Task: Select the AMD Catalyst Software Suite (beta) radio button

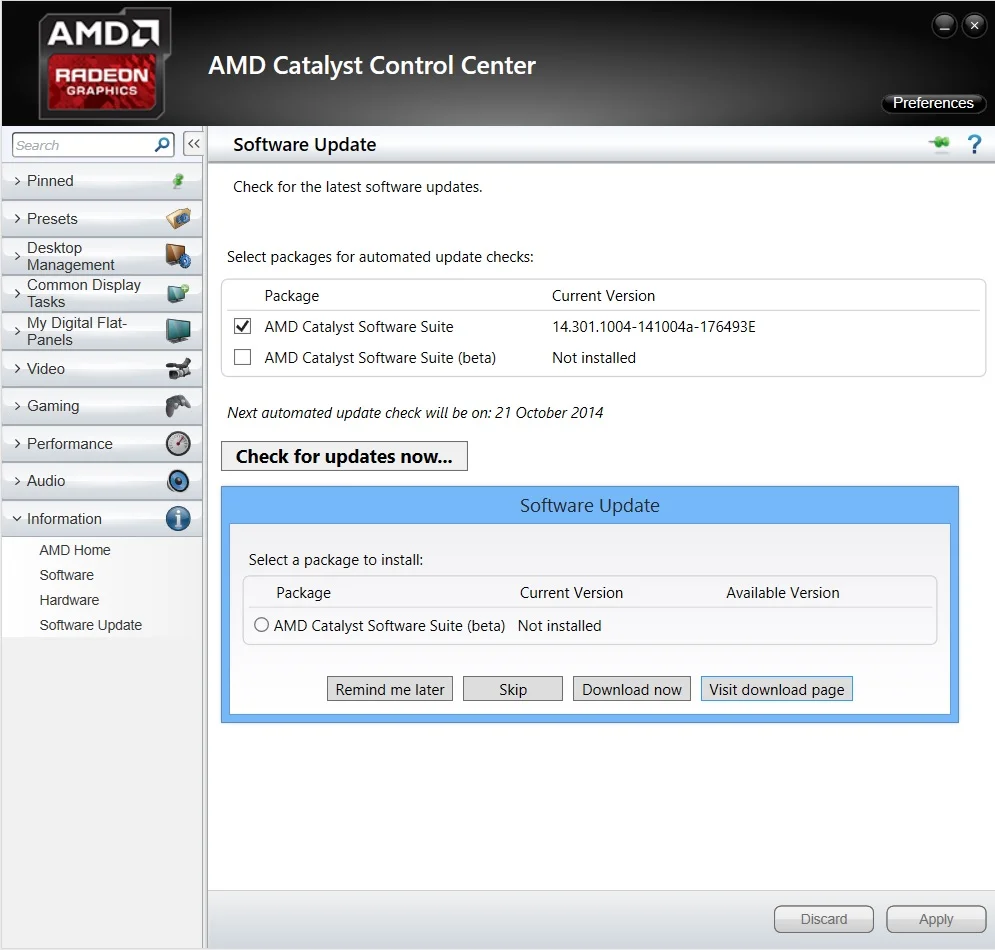Action: (261, 625)
